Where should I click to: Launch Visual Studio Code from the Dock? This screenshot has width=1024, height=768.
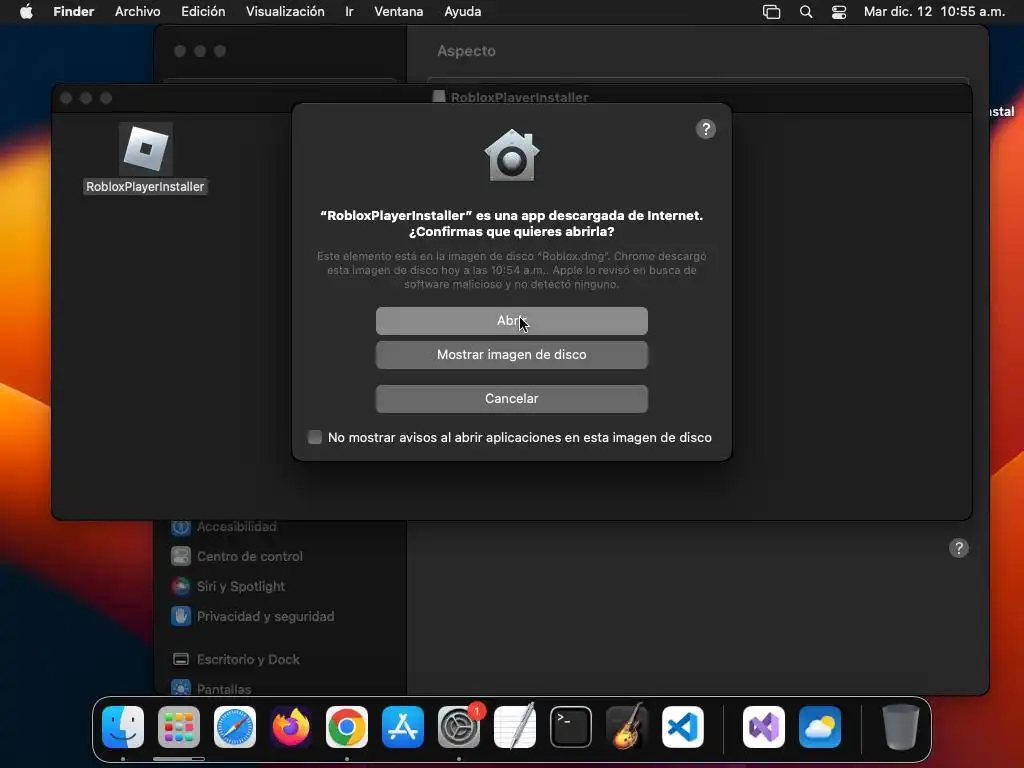pos(683,727)
